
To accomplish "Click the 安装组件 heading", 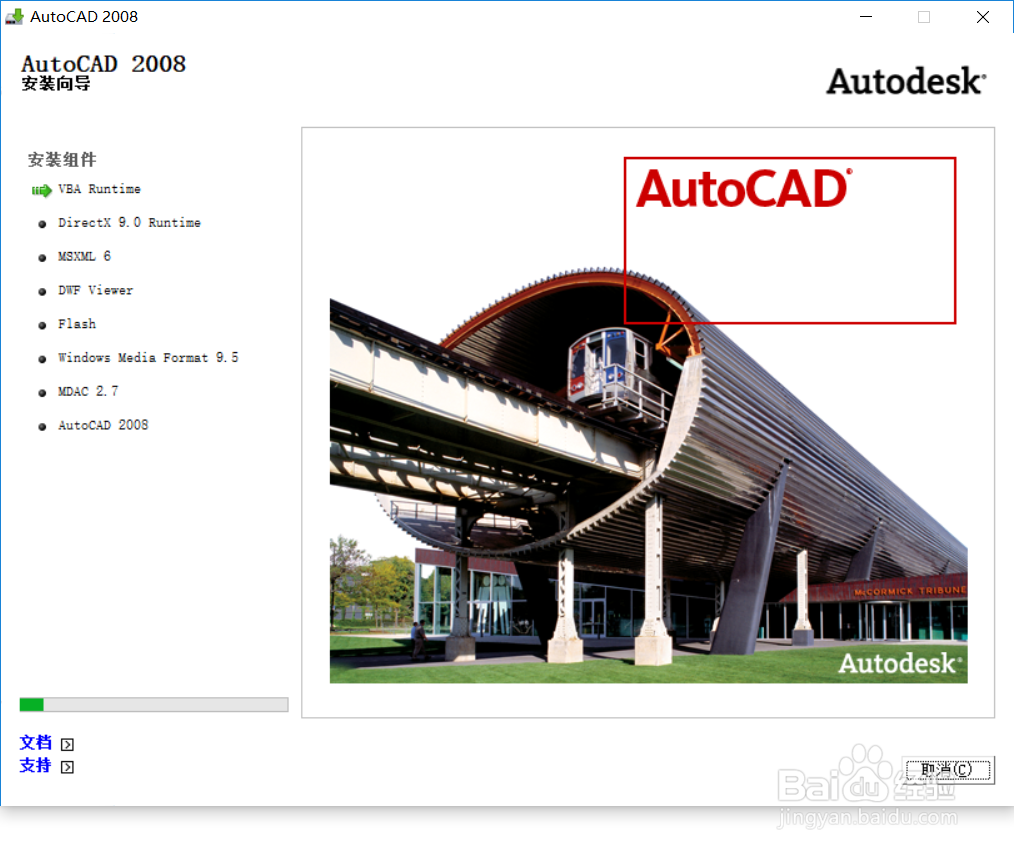I will coord(62,160).
